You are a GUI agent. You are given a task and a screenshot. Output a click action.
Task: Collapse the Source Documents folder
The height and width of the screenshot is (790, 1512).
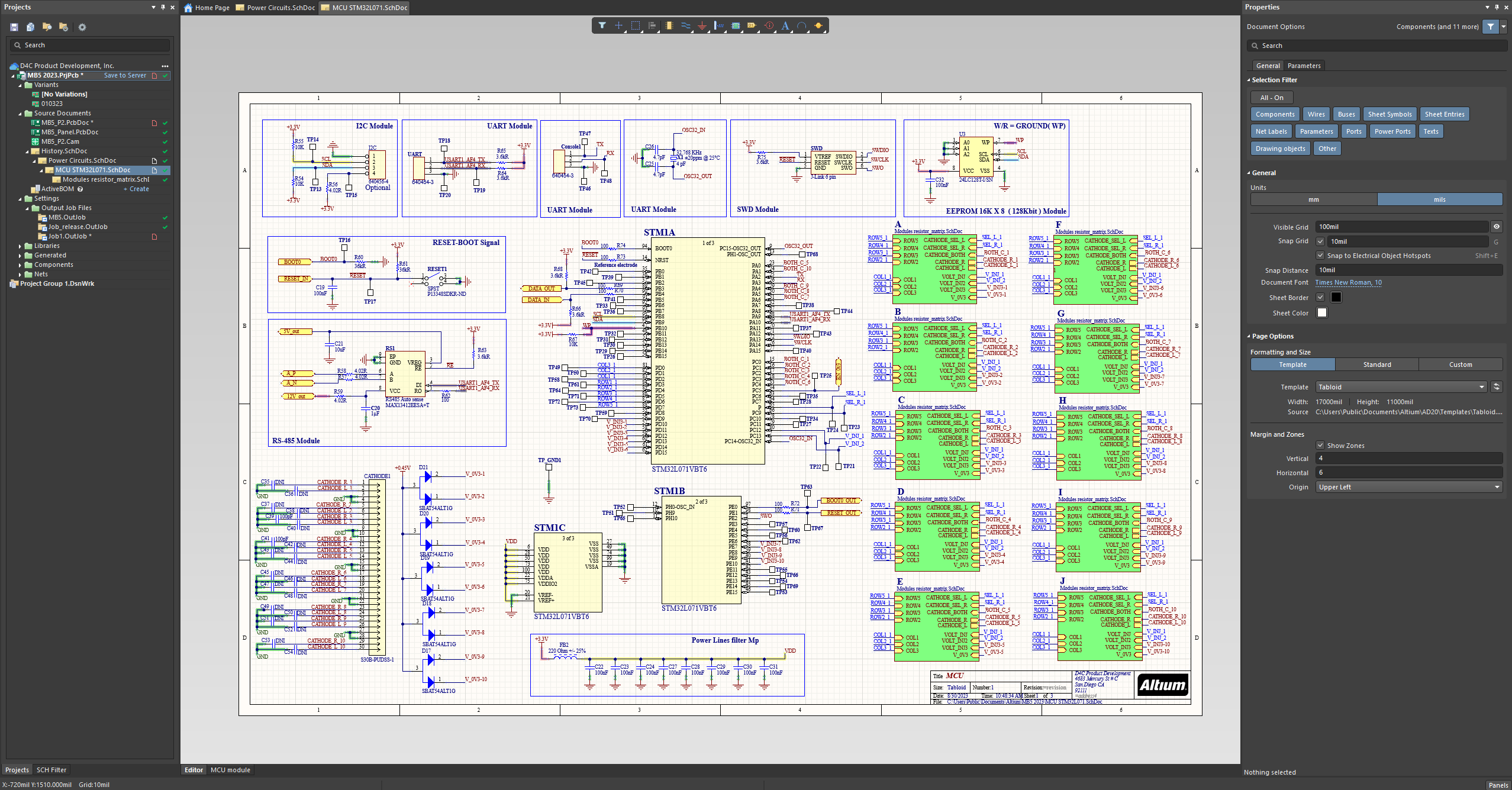tap(20, 114)
